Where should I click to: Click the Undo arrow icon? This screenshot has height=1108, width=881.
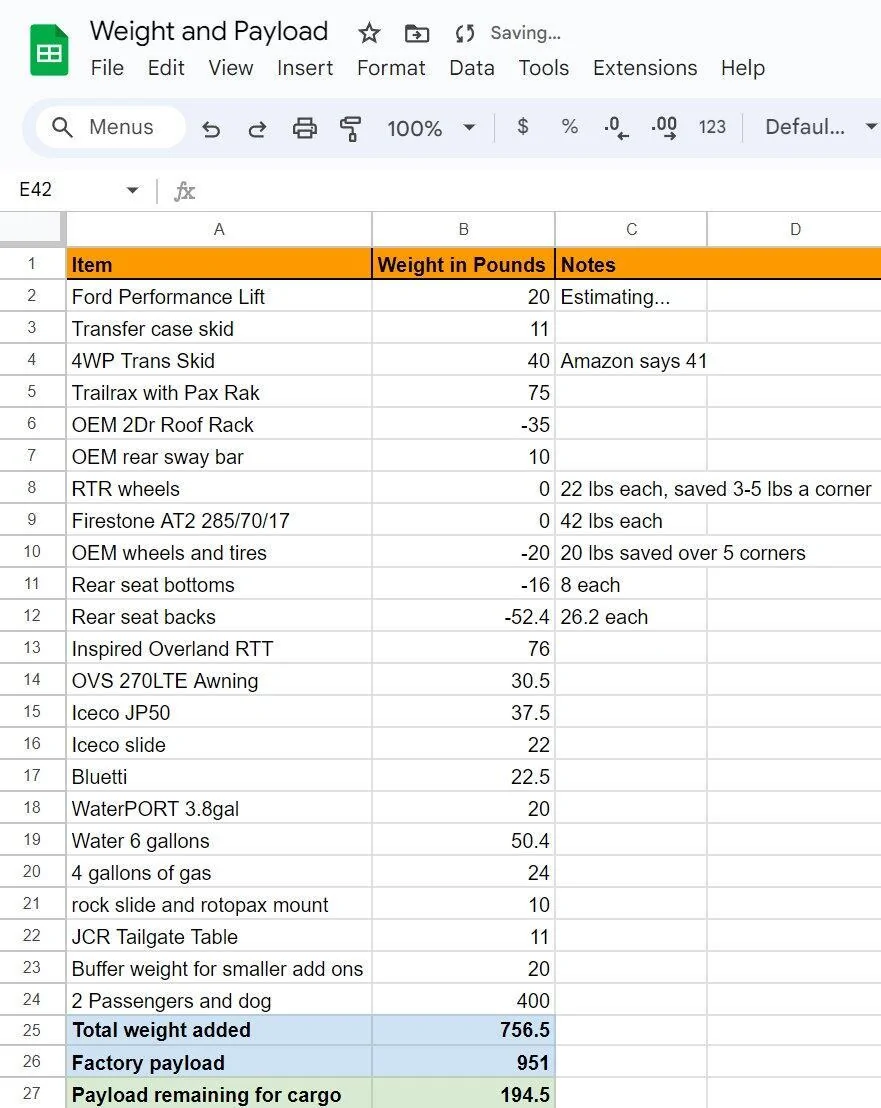(x=211, y=129)
